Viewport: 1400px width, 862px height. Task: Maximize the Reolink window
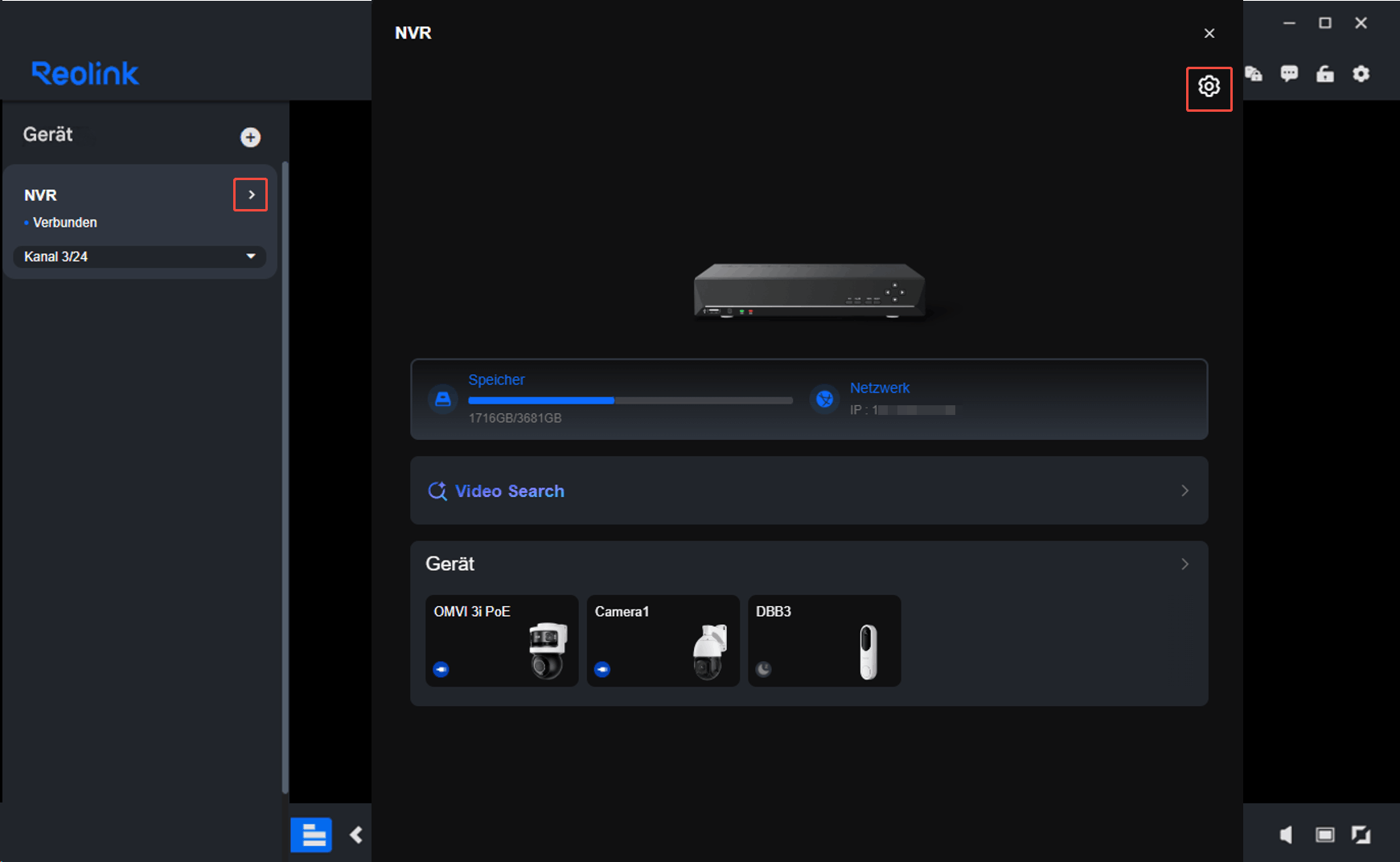pyautogui.click(x=1325, y=23)
